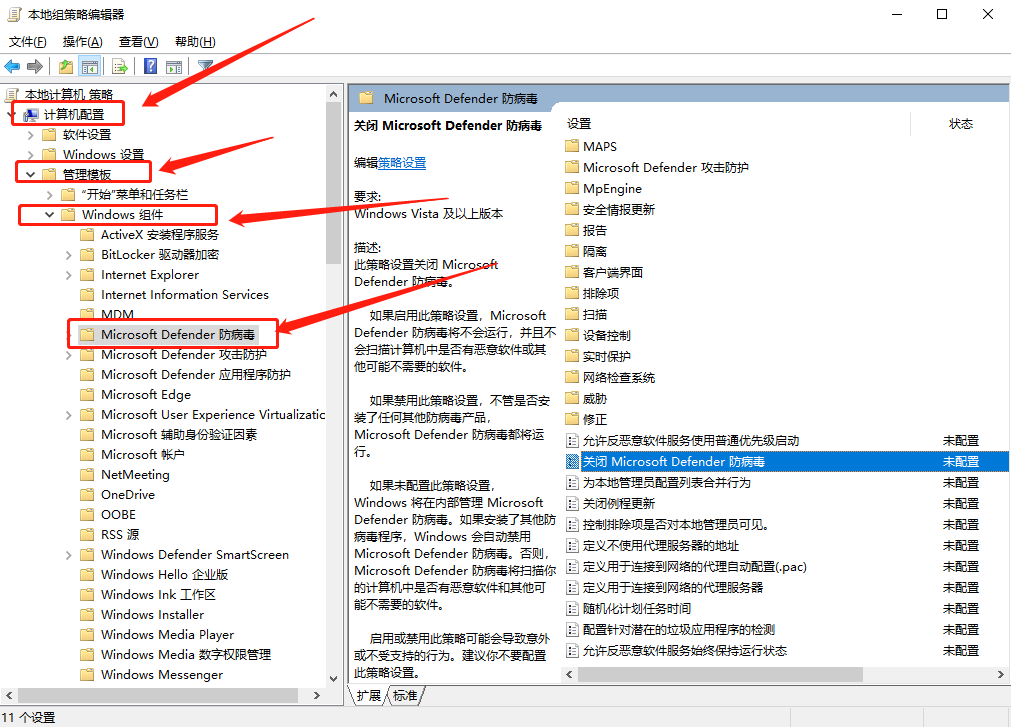Toggle the action pane toolbar icon

(173, 66)
